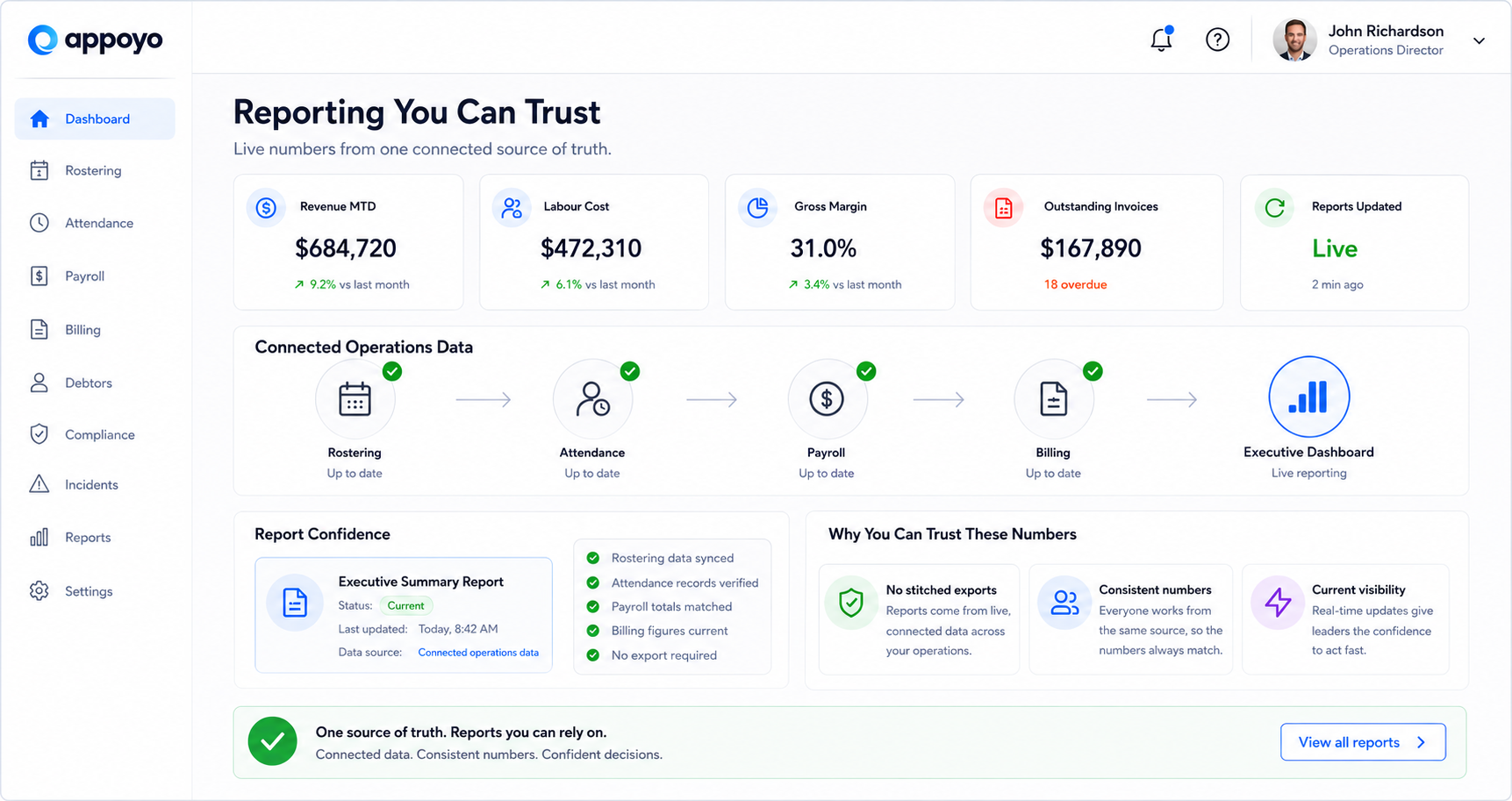Click the No stitched exports shield icon
The width and height of the screenshot is (1512, 801).
pyautogui.click(x=851, y=603)
